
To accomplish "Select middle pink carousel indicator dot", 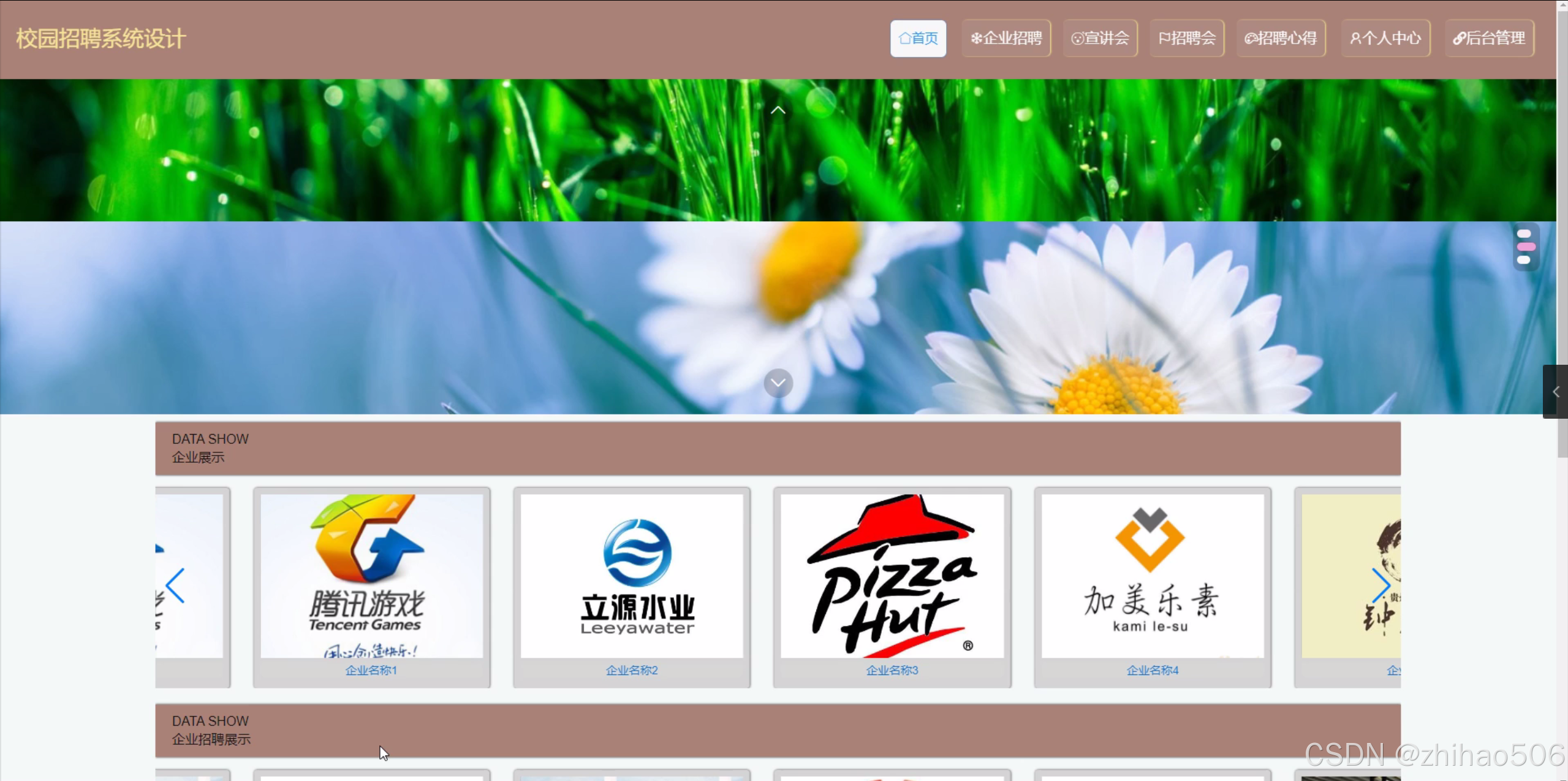I will pyautogui.click(x=1526, y=246).
